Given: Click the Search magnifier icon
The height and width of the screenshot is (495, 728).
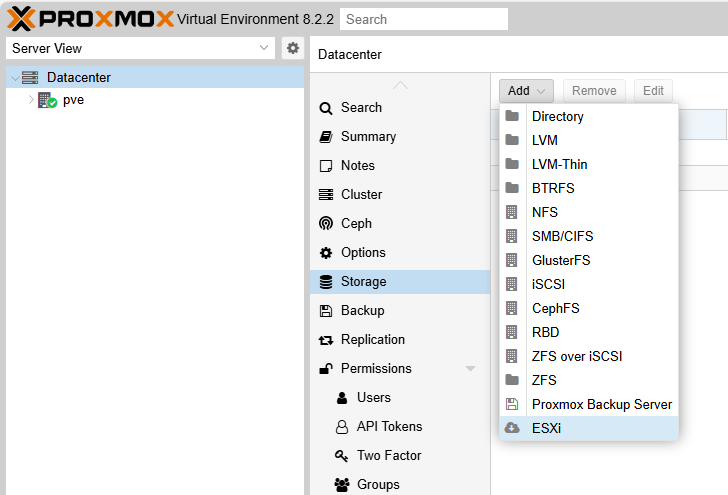Looking at the screenshot, I should 326,108.
